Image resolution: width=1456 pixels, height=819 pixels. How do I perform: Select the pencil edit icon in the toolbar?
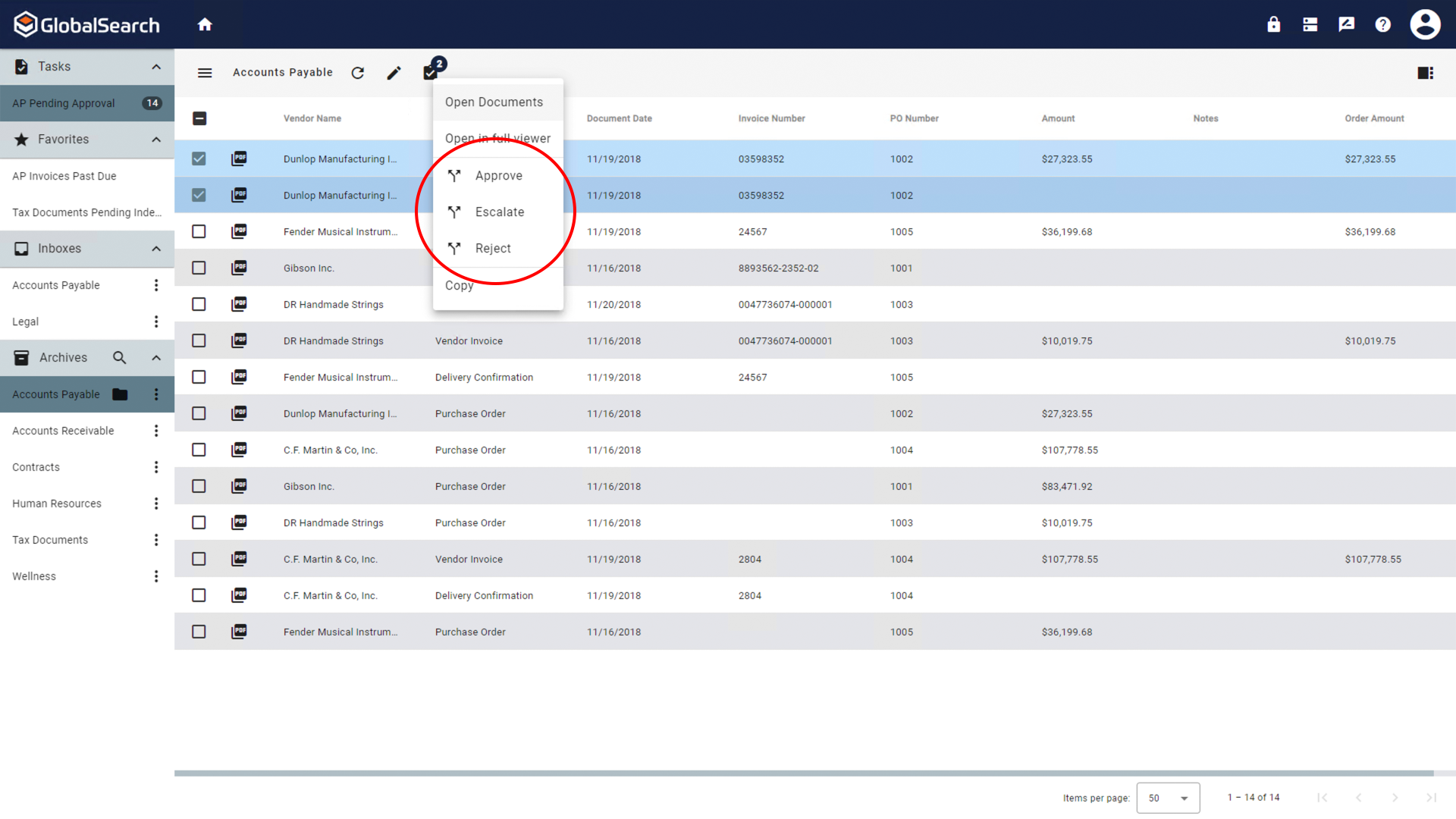tap(394, 73)
